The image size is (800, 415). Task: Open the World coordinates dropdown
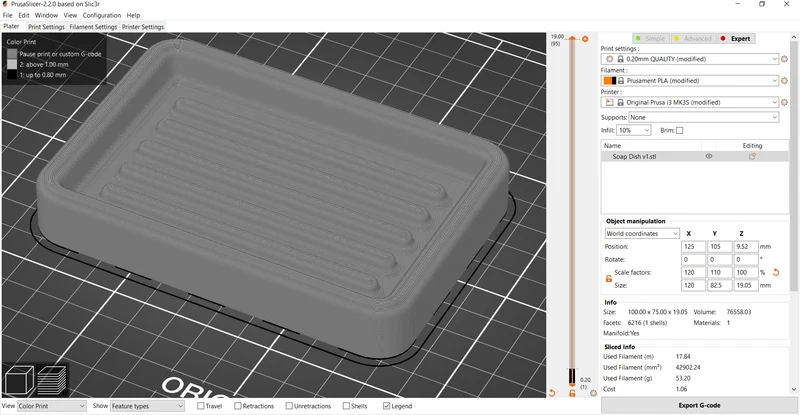(642, 234)
